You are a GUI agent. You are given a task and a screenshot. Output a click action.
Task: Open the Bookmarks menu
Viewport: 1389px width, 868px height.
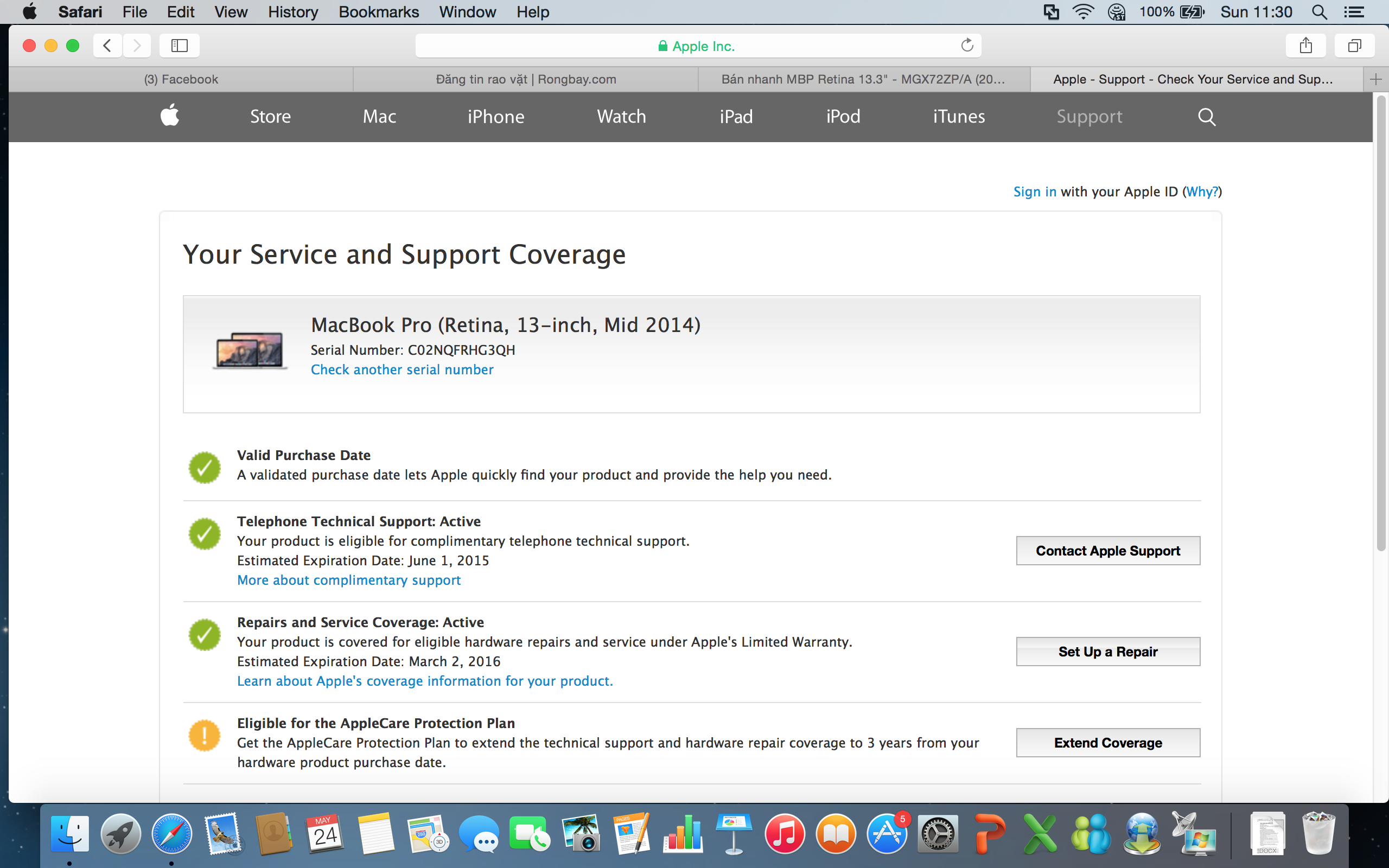(379, 12)
